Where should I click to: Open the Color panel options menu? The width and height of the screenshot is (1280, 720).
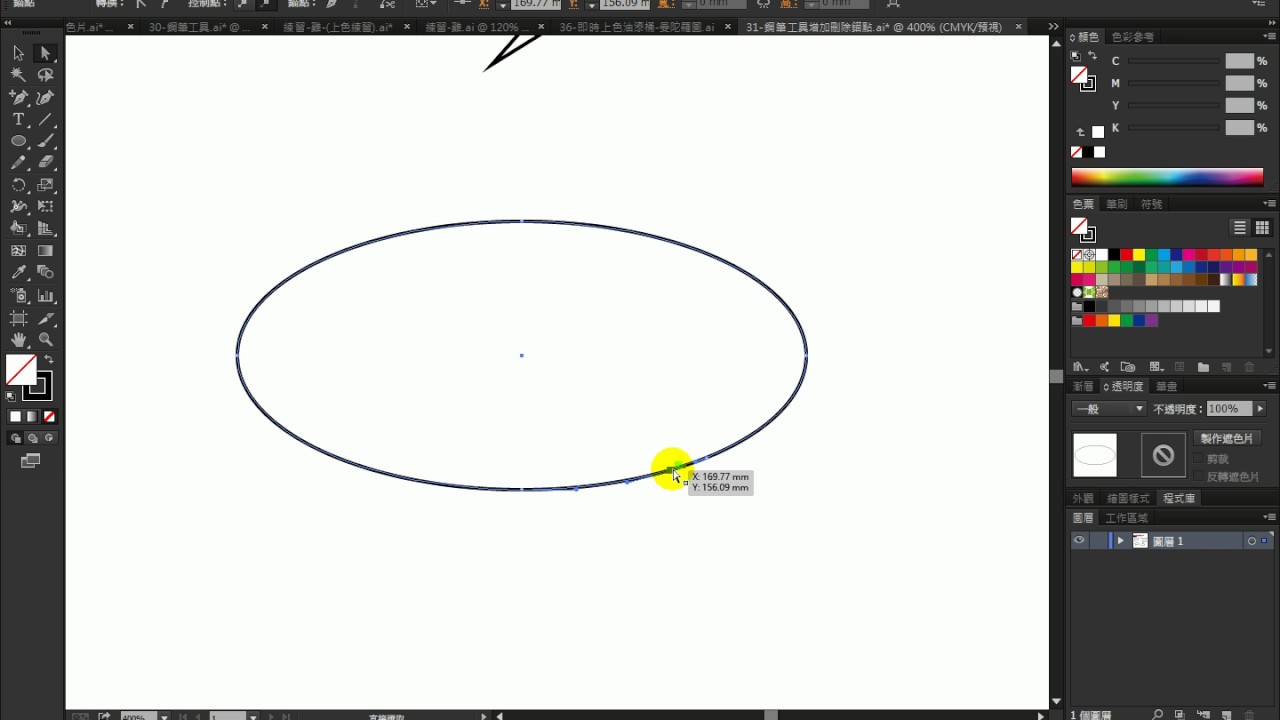coord(1270,37)
